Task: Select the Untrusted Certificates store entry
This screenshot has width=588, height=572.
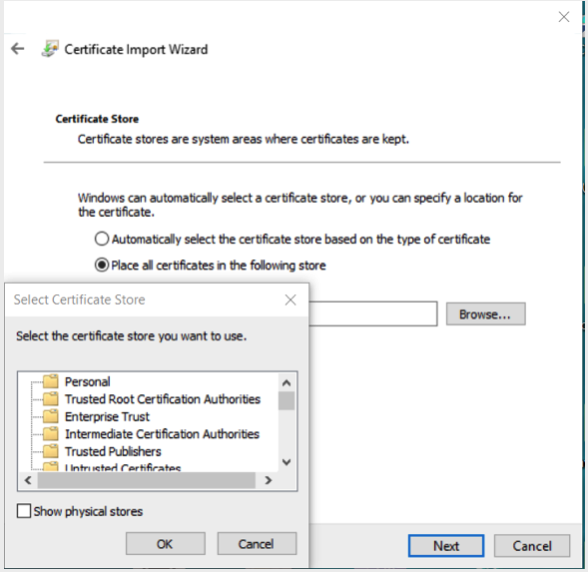Action: 123,468
